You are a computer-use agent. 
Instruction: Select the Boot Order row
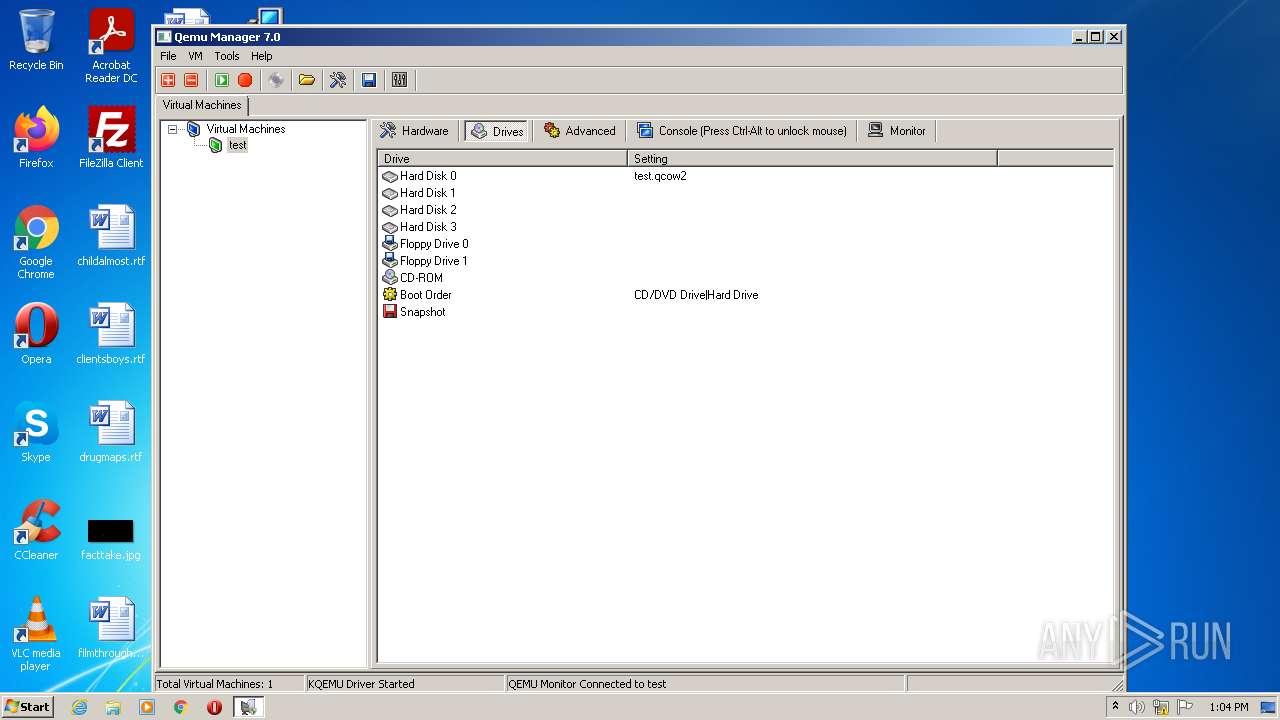tap(745, 295)
